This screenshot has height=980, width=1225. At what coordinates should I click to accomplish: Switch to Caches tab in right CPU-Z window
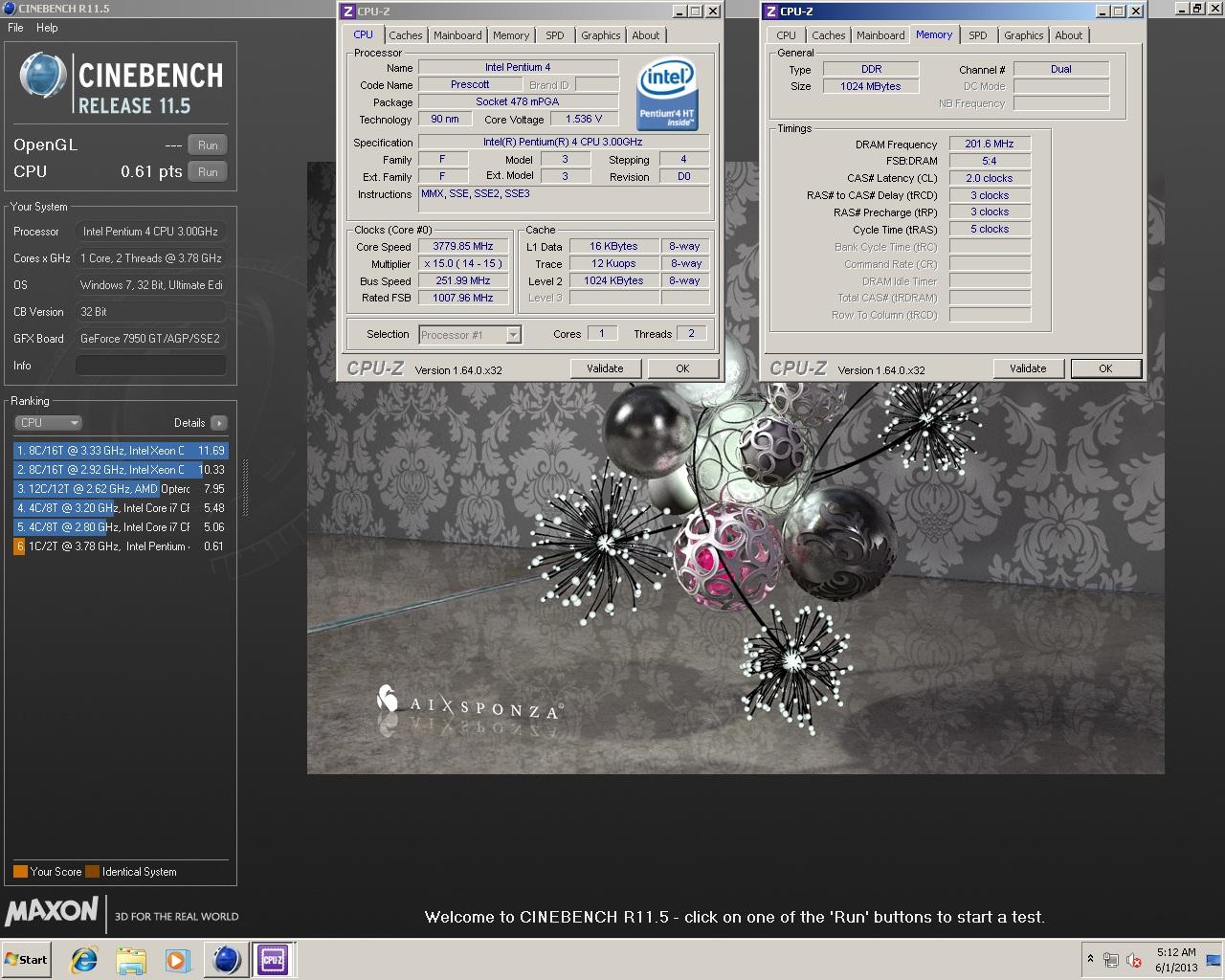point(829,35)
